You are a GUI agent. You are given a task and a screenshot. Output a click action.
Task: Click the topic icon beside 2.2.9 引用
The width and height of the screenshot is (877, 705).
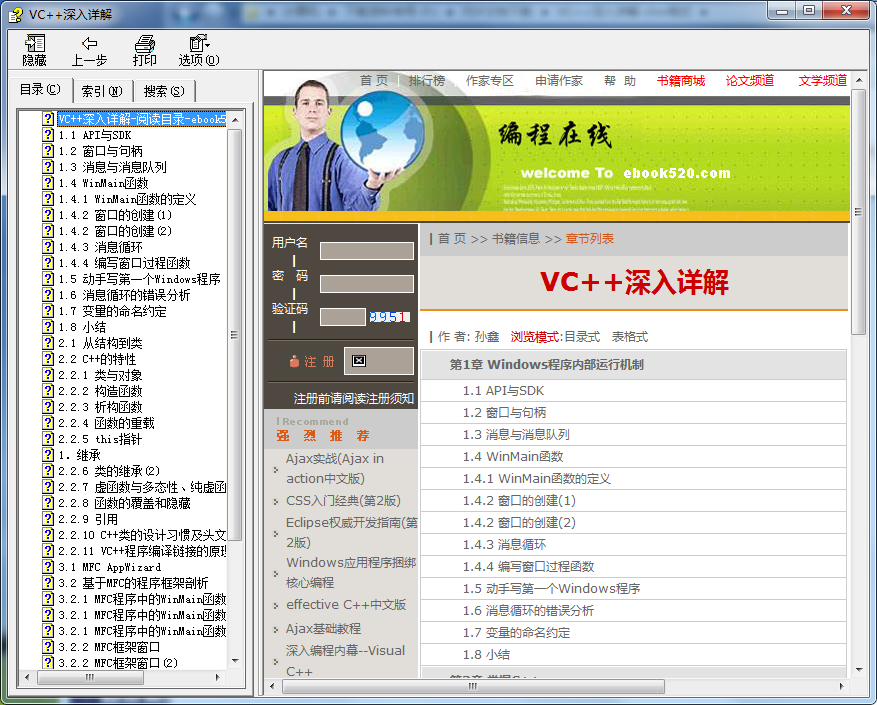(48, 519)
